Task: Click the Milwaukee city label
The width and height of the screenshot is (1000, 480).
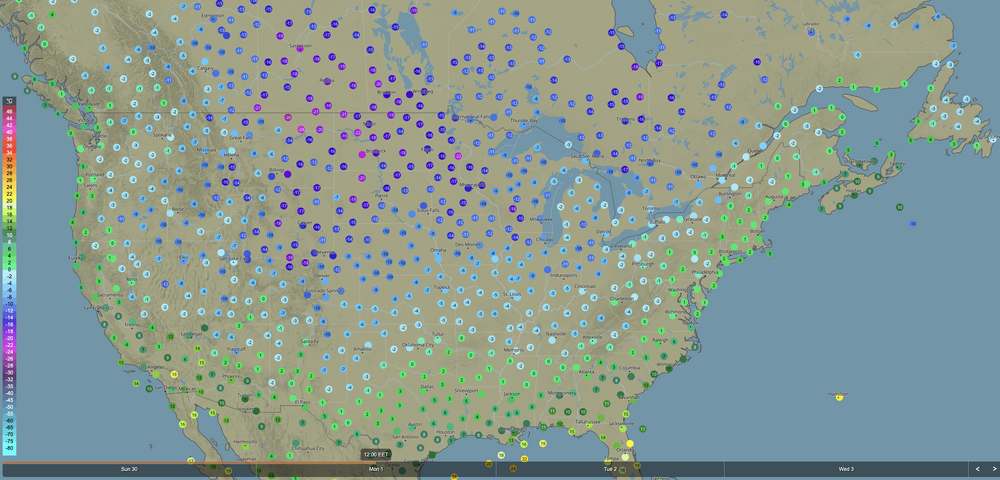Action: (x=541, y=219)
